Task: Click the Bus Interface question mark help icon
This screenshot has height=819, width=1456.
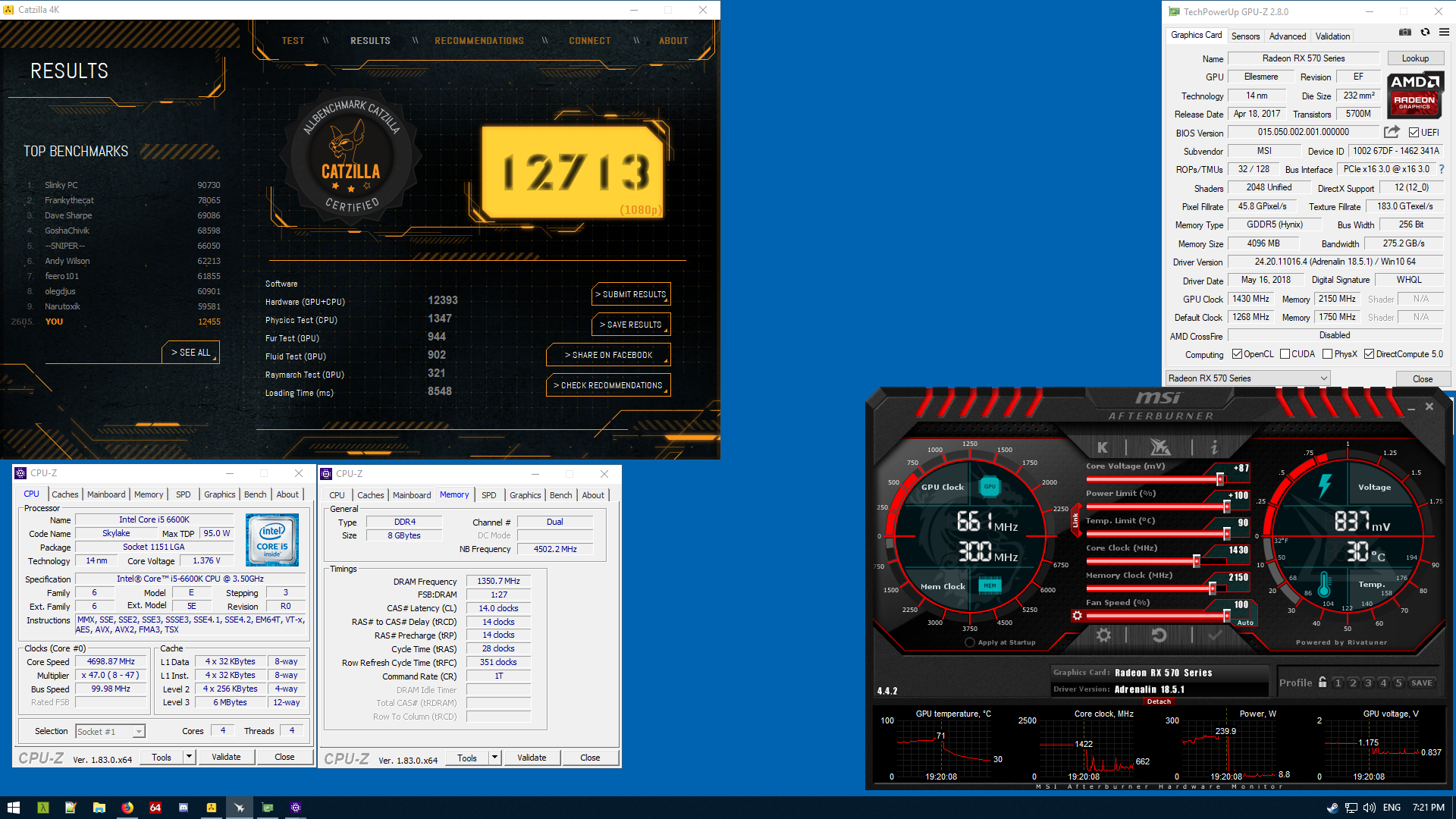Action: 1442,169
